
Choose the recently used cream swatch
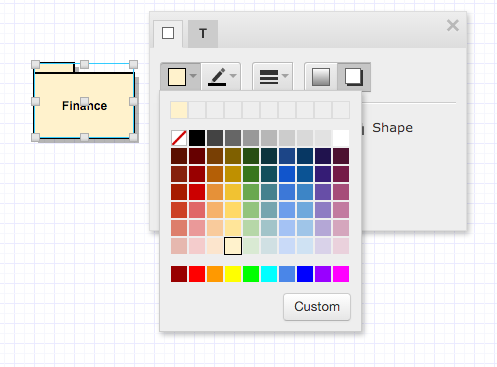click(179, 110)
